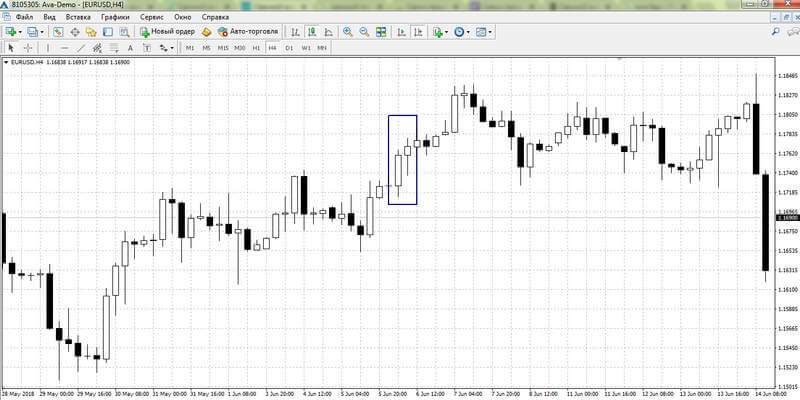Open the periodicity clock dropdown
The image size is (800, 400).
467,32
